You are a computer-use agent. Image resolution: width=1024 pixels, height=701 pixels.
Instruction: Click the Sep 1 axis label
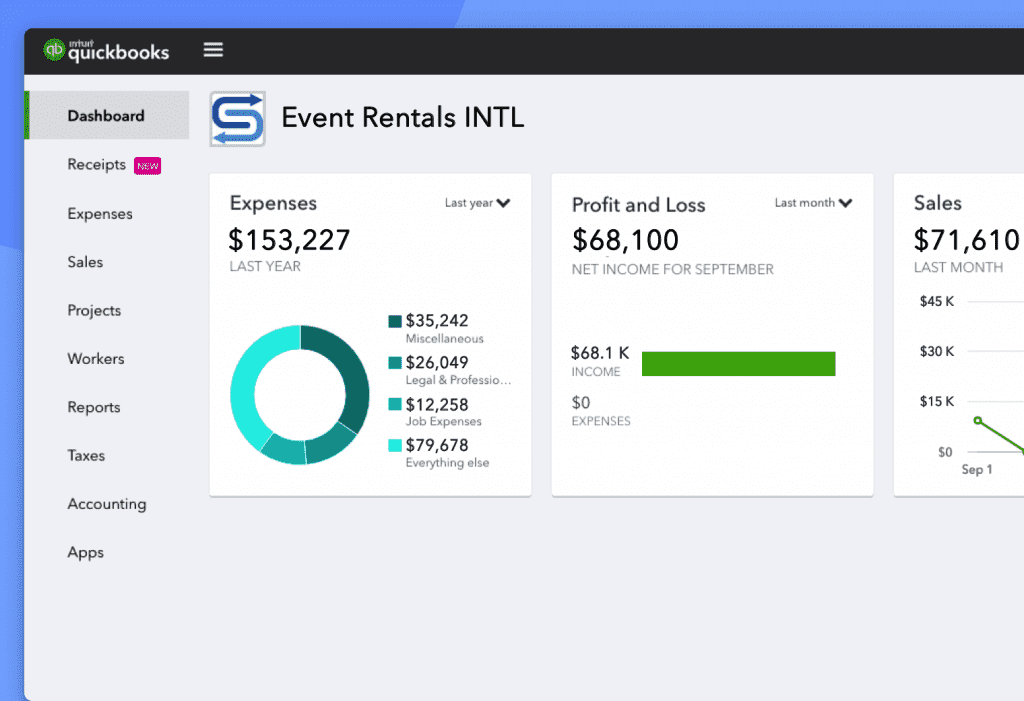(977, 469)
